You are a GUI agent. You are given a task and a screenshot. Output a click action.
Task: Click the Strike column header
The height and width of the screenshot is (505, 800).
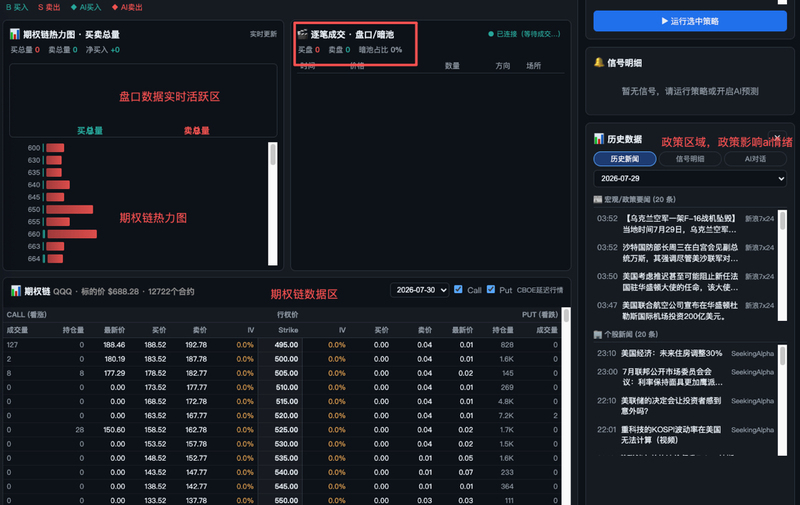288,330
